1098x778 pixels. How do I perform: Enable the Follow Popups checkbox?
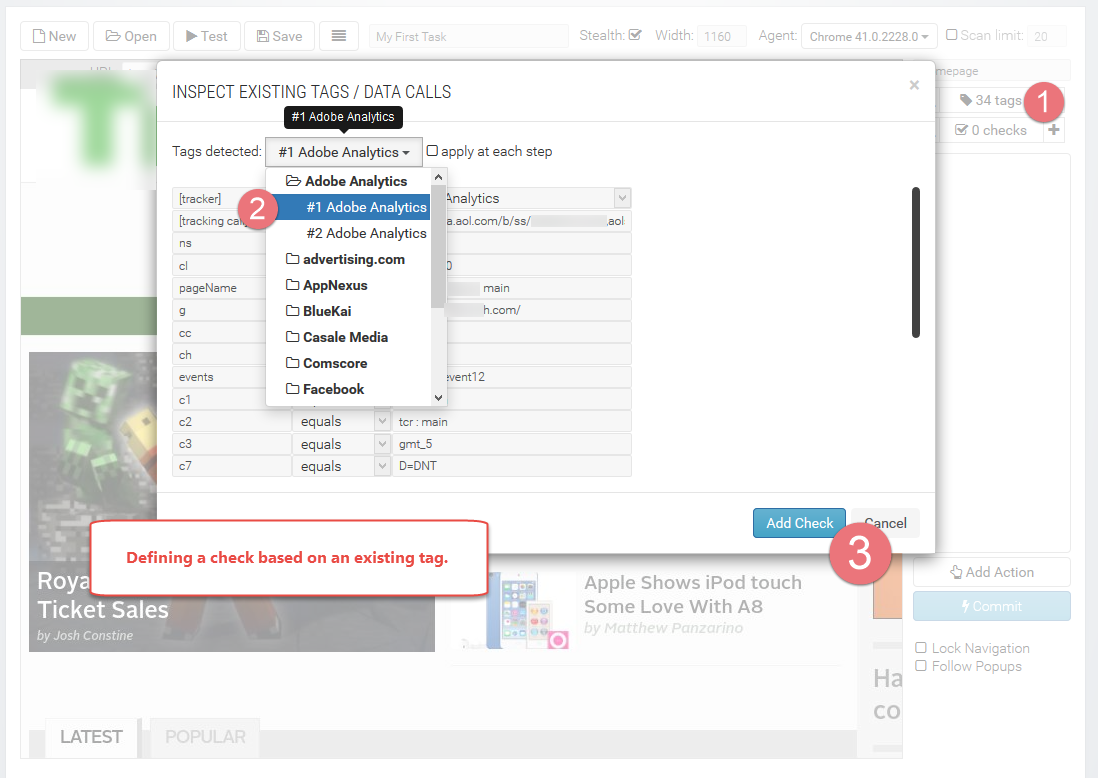coord(921,666)
